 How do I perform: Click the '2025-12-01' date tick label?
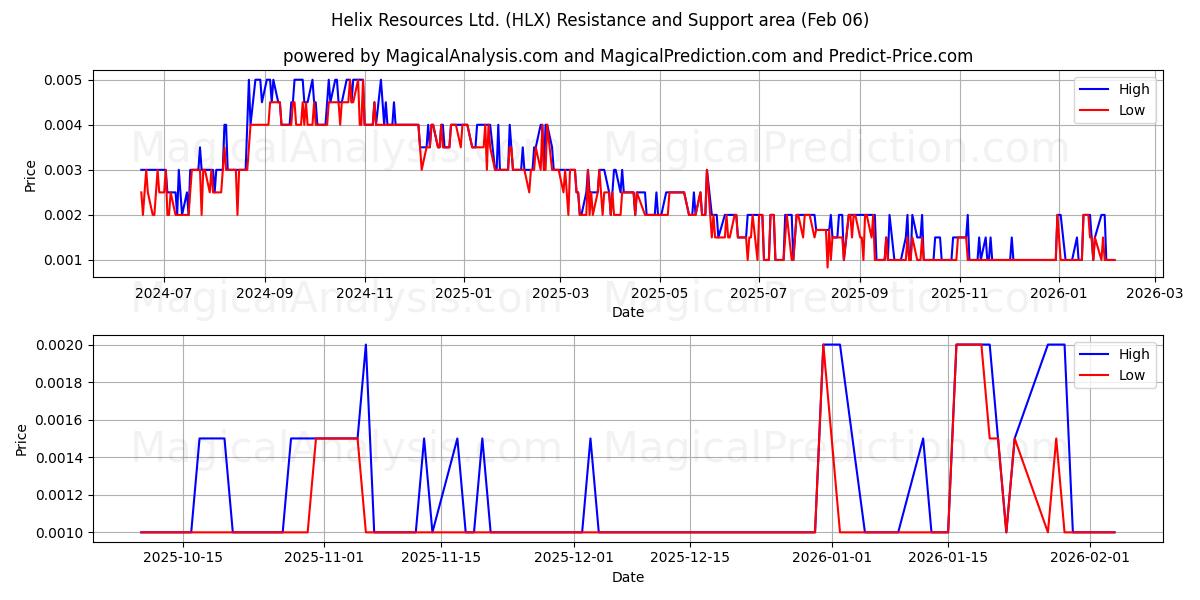(x=573, y=559)
